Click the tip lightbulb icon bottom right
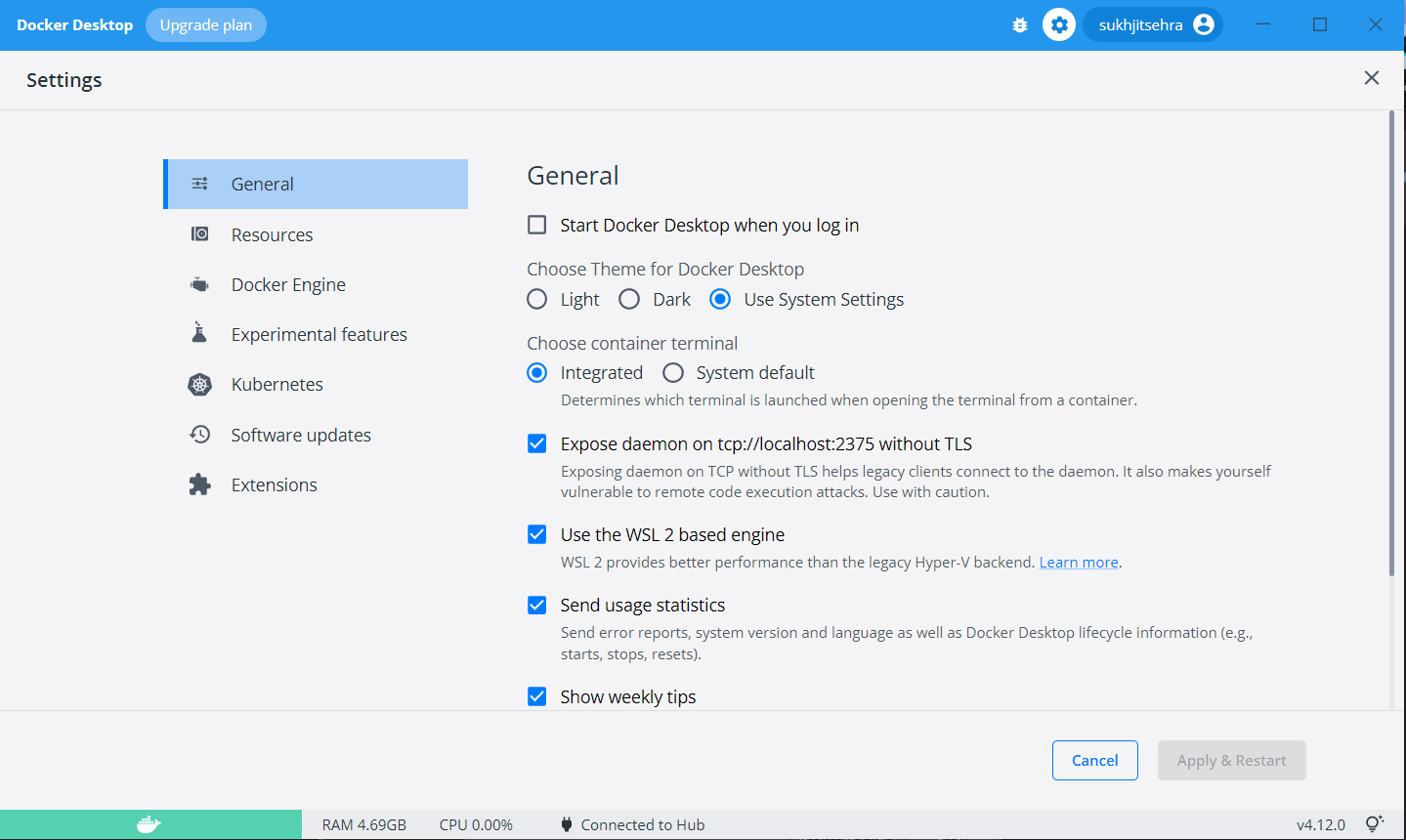The image size is (1406, 840). pos(1375,823)
